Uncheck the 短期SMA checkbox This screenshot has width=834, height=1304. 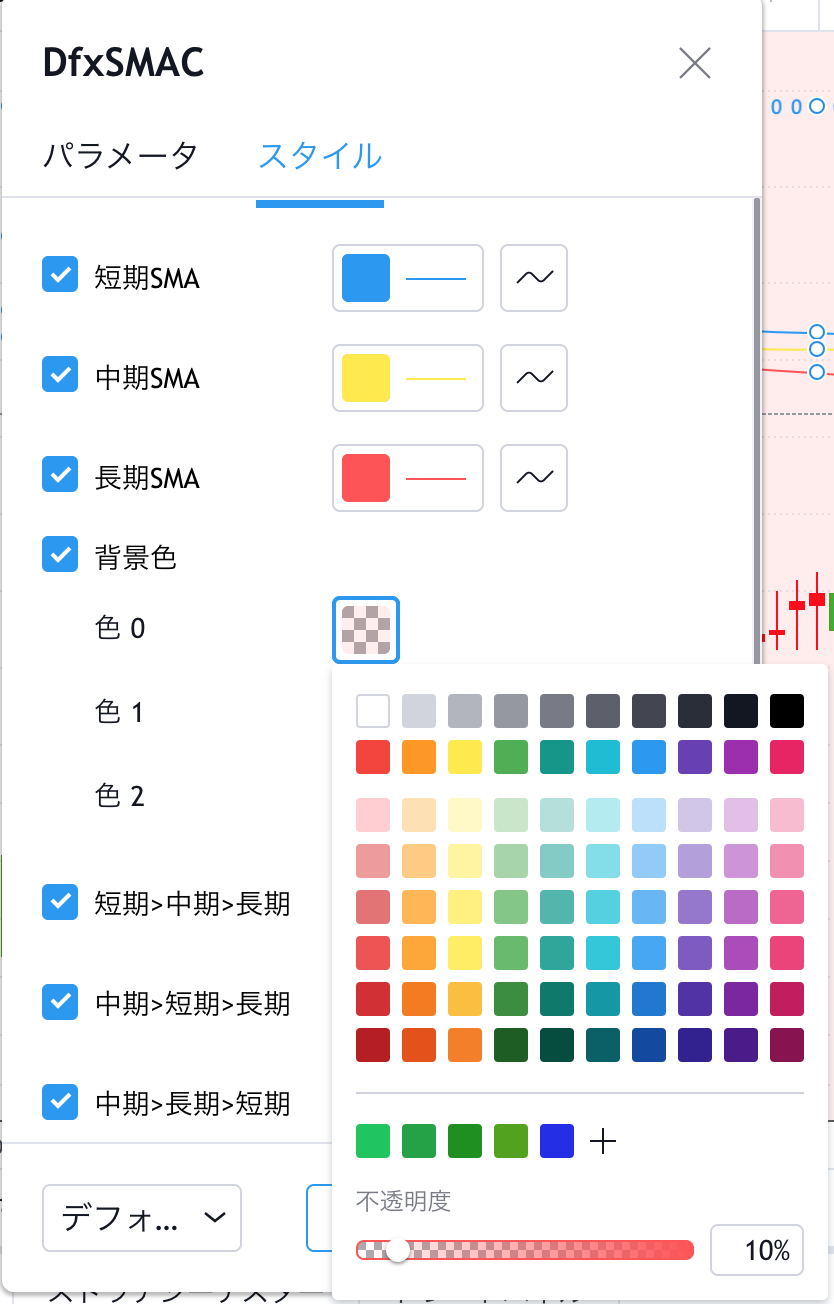click(60, 274)
